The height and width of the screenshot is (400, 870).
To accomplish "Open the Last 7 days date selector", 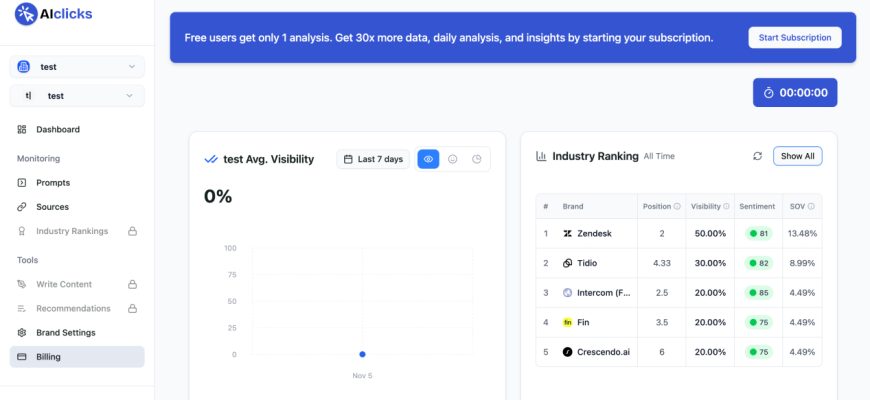I will coord(373,159).
